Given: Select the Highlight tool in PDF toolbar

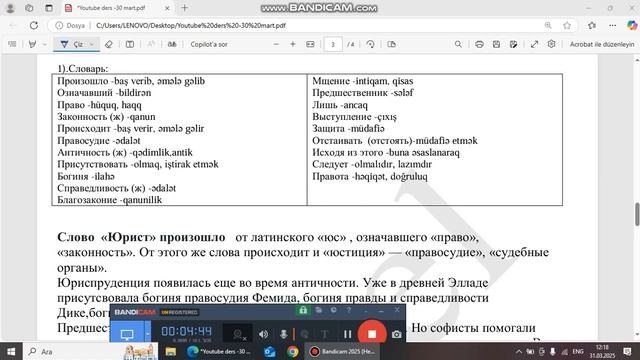Looking at the screenshot, I should click(32, 44).
